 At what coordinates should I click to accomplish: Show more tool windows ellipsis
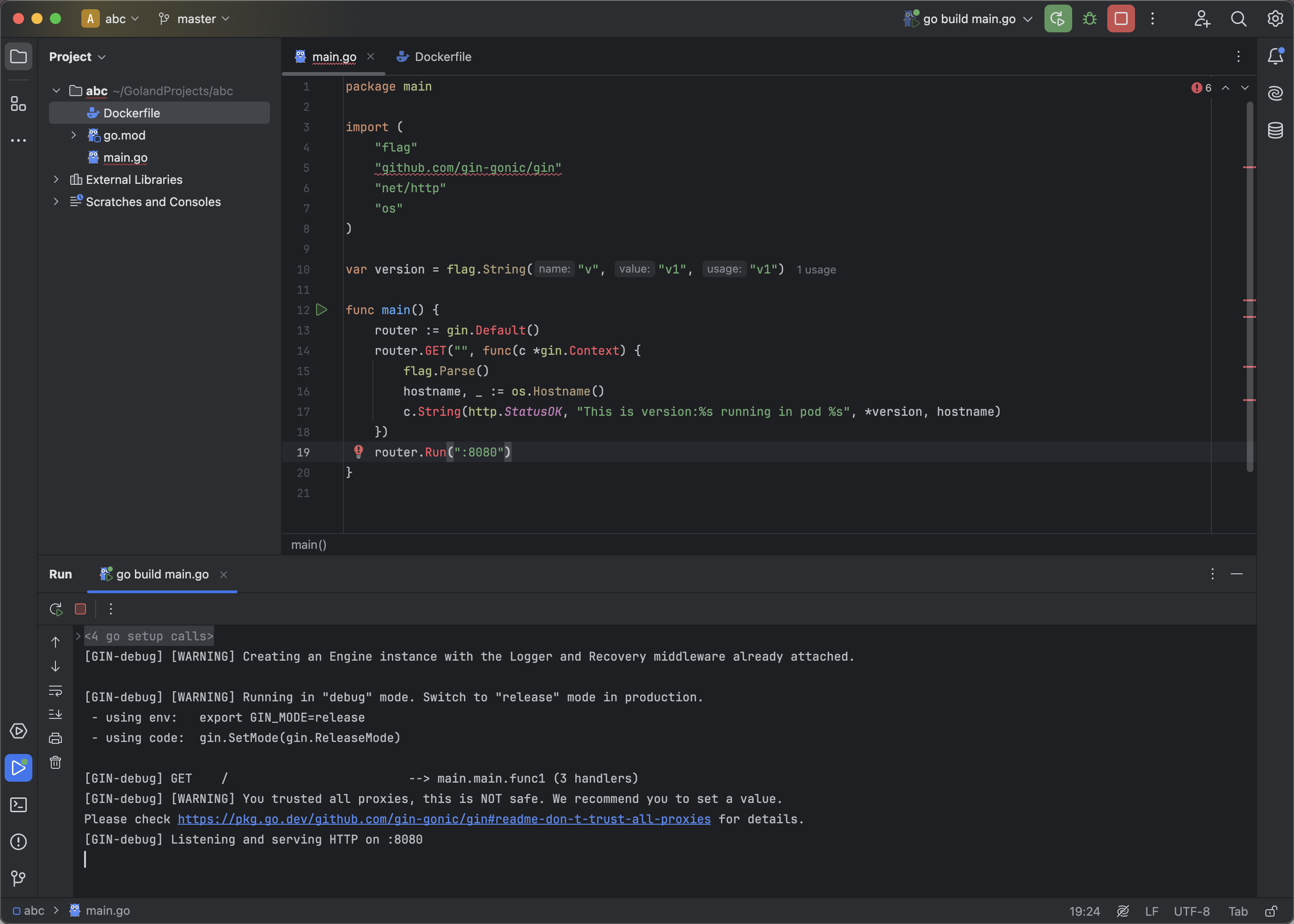point(18,140)
